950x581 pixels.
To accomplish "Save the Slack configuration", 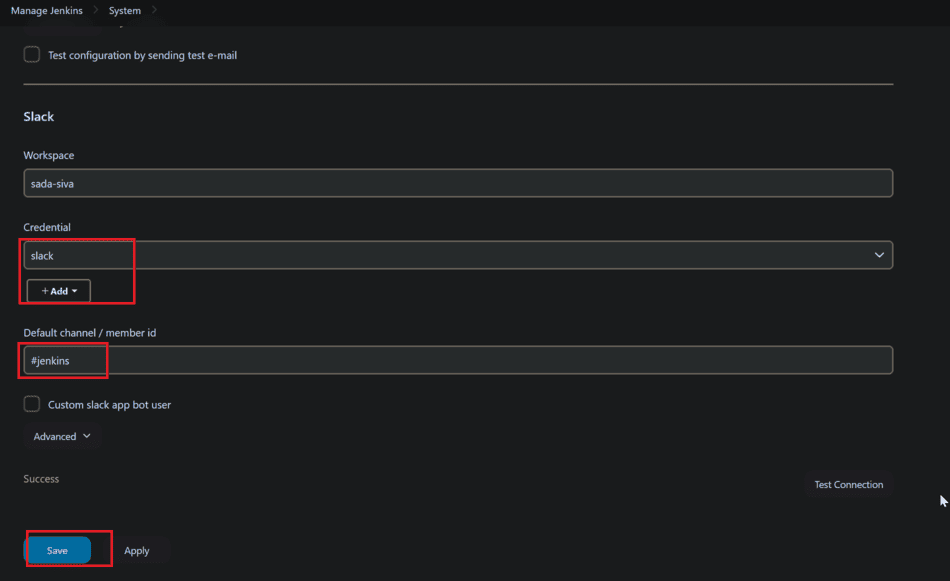I will coord(57,551).
